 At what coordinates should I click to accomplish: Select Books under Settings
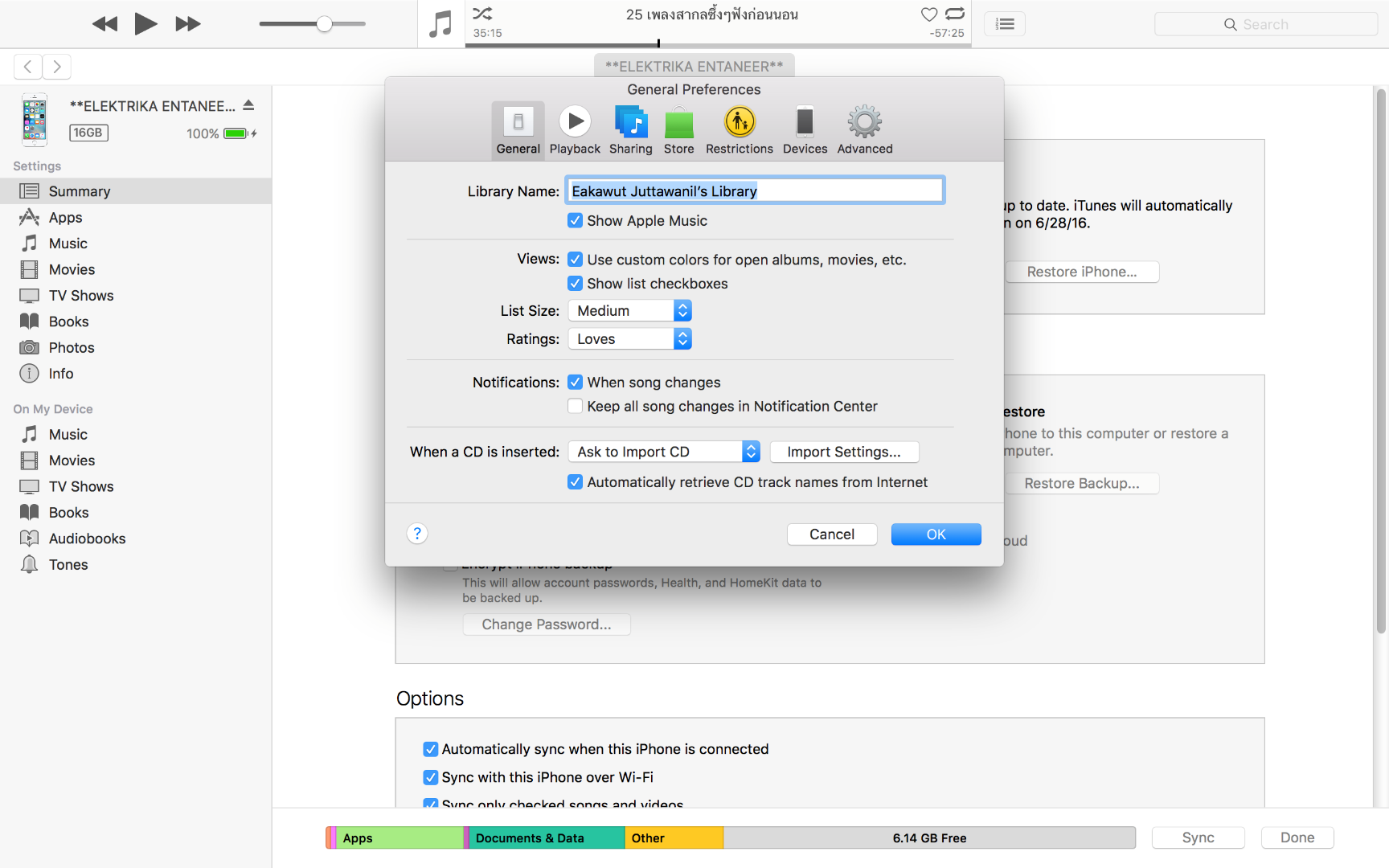click(136, 321)
